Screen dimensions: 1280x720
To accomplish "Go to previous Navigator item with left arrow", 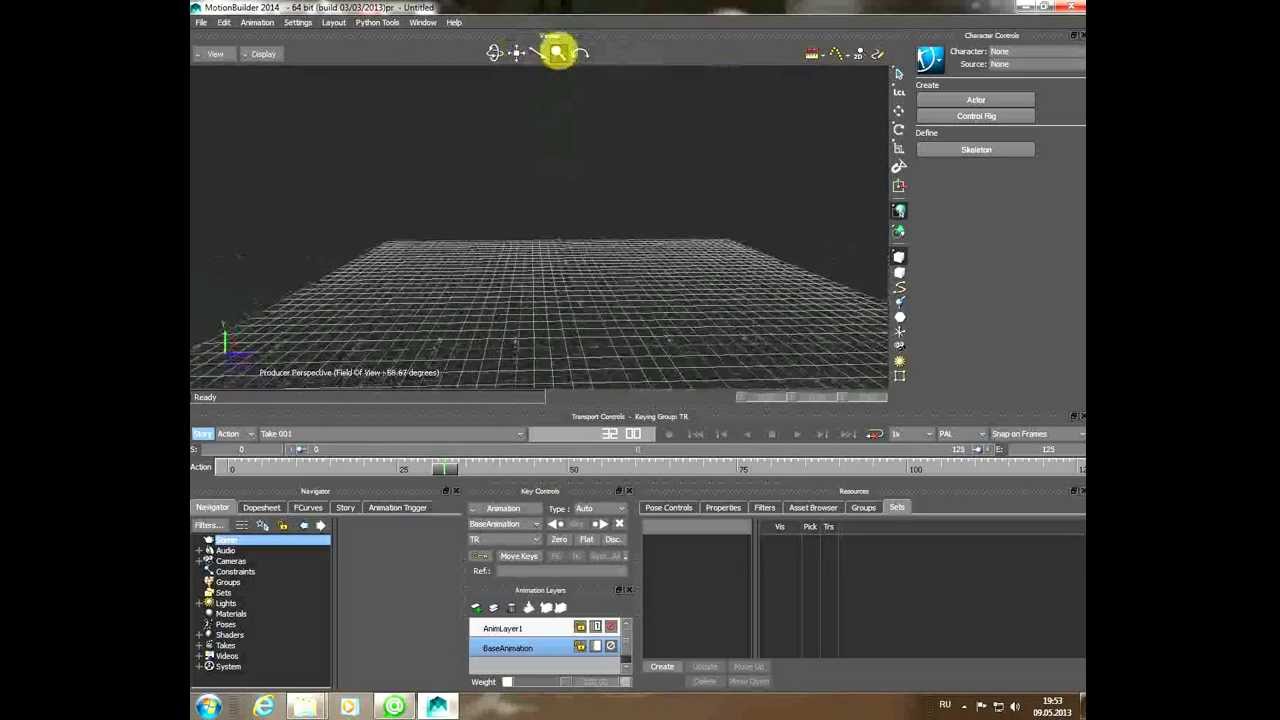I will click(x=304, y=525).
